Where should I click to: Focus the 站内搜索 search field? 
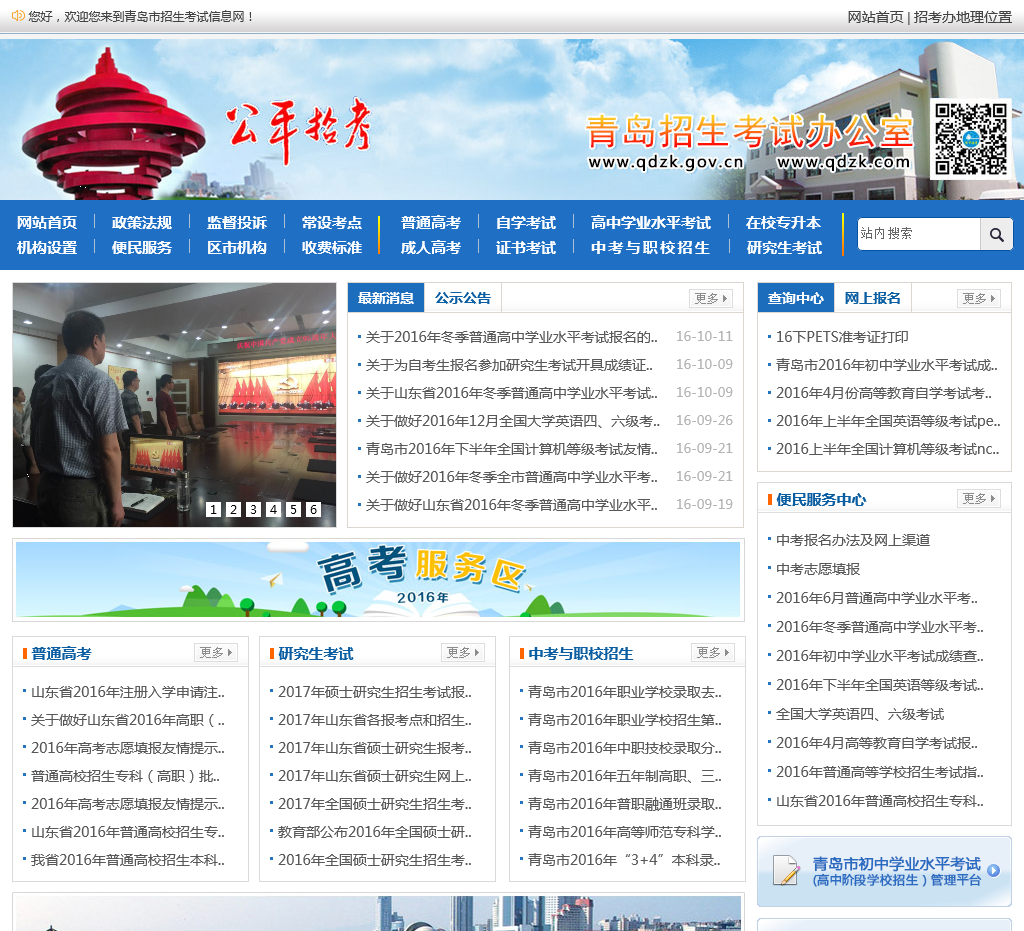[919, 234]
